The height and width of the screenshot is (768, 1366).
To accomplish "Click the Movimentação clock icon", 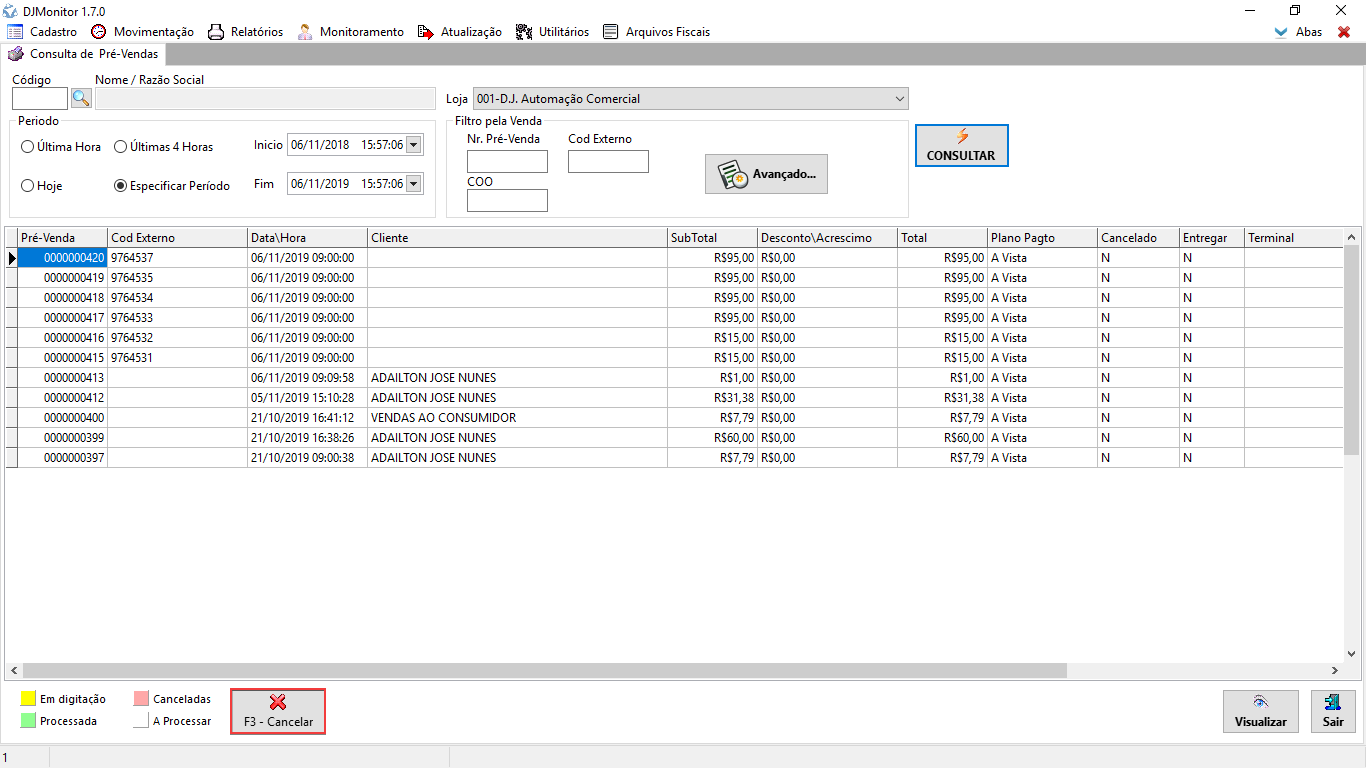I will pyautogui.click(x=99, y=32).
